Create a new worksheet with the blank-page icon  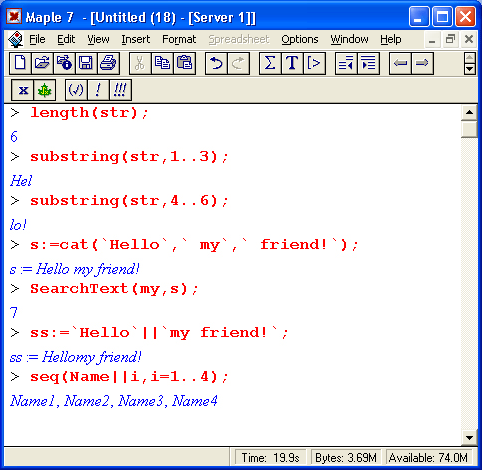click(x=20, y=63)
